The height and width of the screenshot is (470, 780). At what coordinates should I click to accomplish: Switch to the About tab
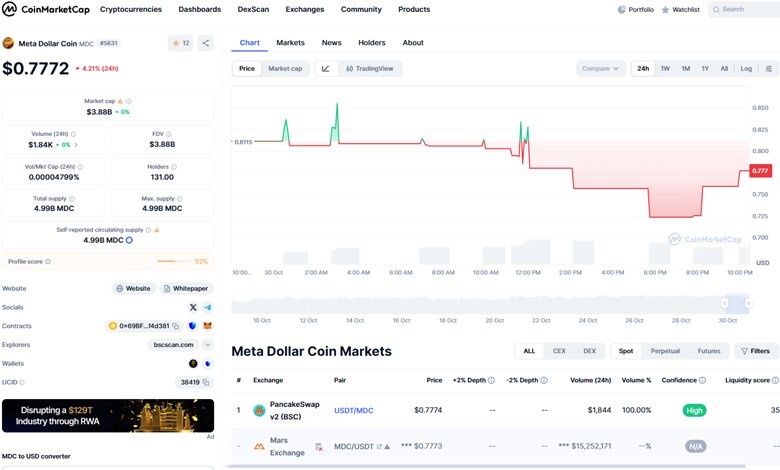(x=413, y=43)
